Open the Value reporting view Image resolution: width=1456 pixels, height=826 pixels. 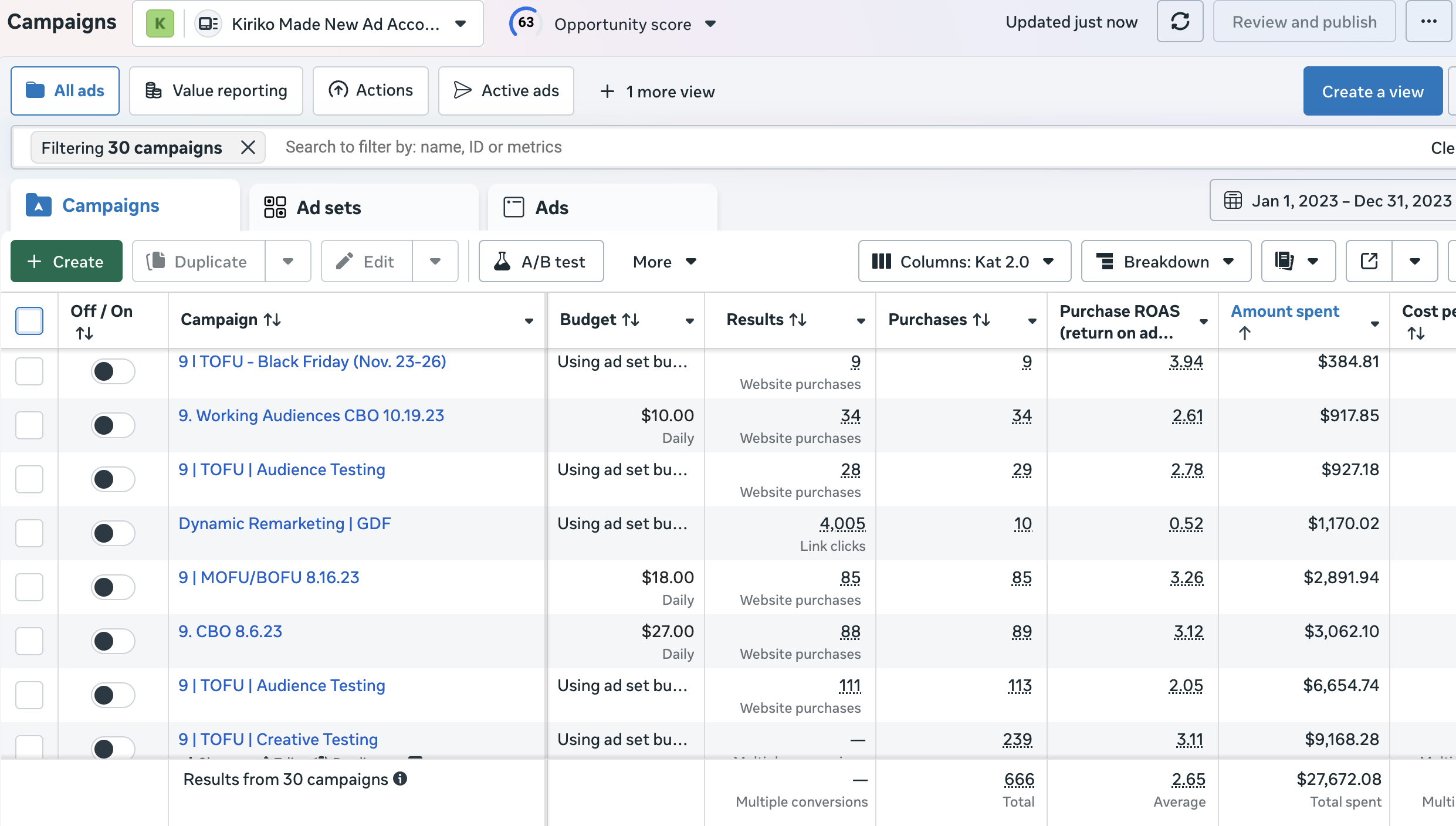tap(216, 90)
